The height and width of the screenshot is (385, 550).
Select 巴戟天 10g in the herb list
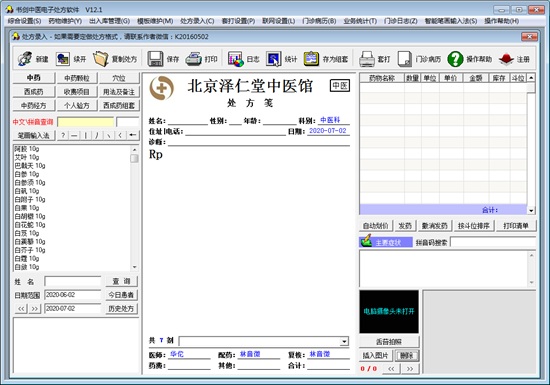click(x=30, y=166)
